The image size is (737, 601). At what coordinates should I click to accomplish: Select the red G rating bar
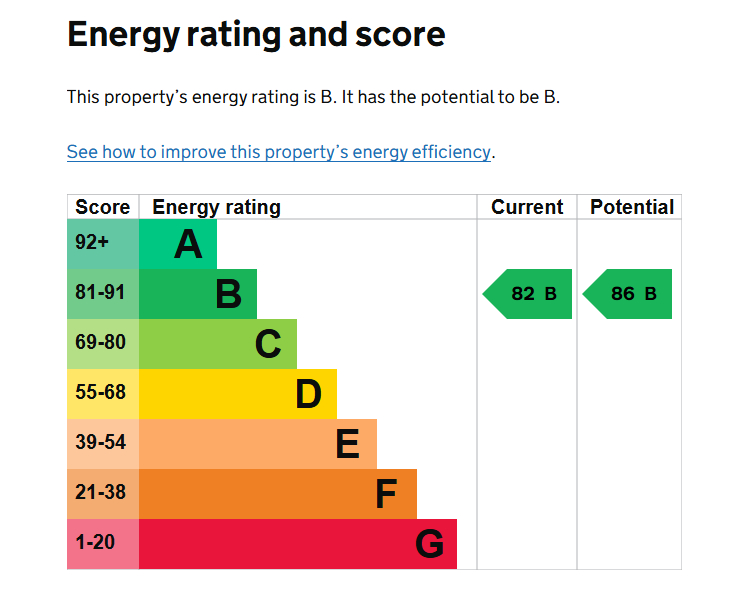pos(298,544)
